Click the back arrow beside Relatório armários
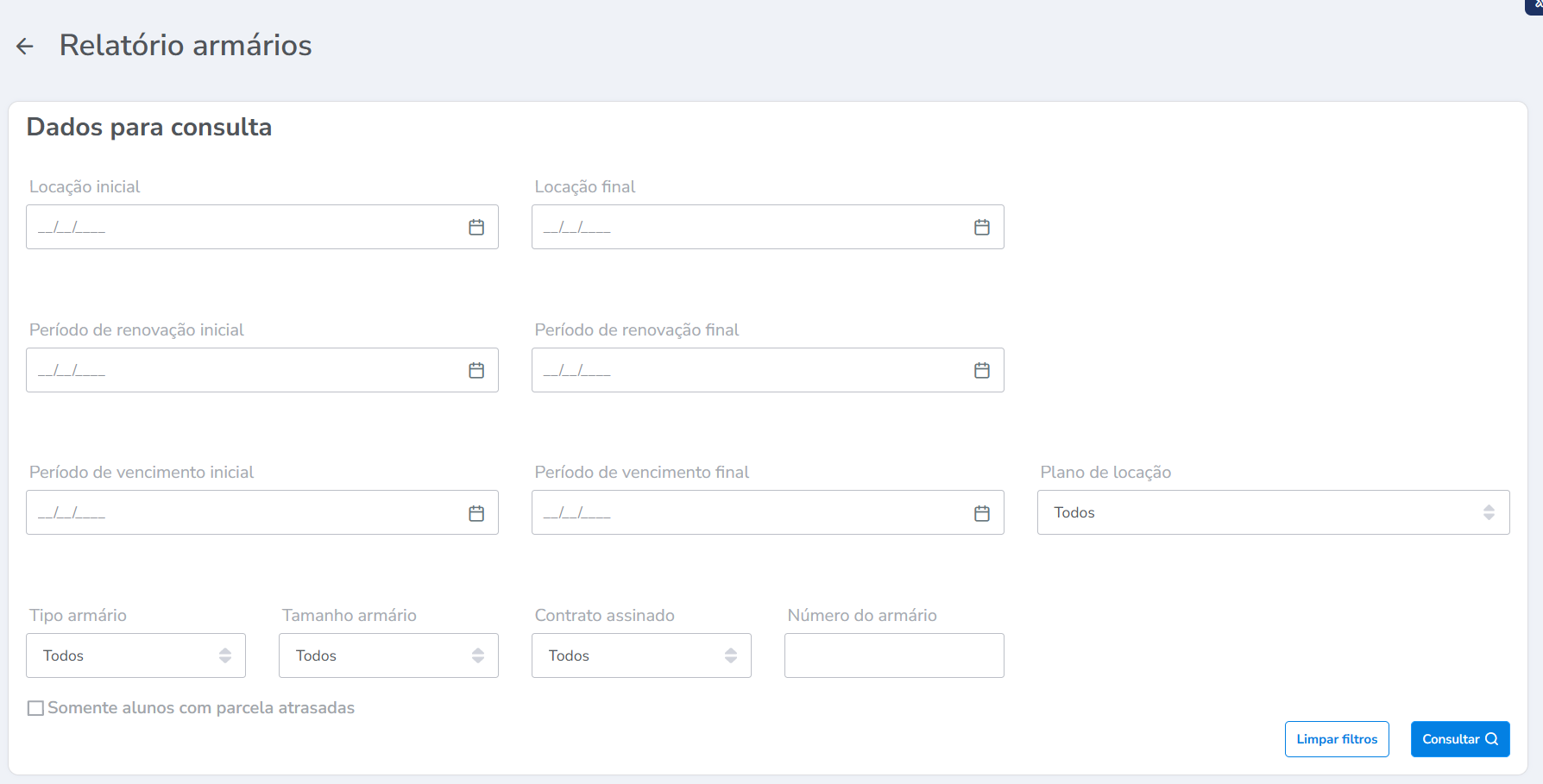Image resolution: width=1543 pixels, height=784 pixels. pyautogui.click(x=25, y=47)
